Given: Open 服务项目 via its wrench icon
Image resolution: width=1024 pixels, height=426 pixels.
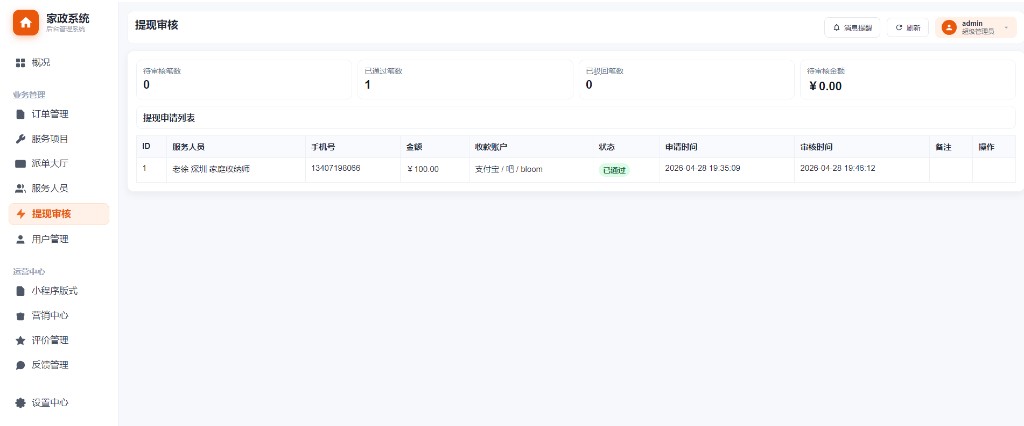Looking at the screenshot, I should pos(20,139).
